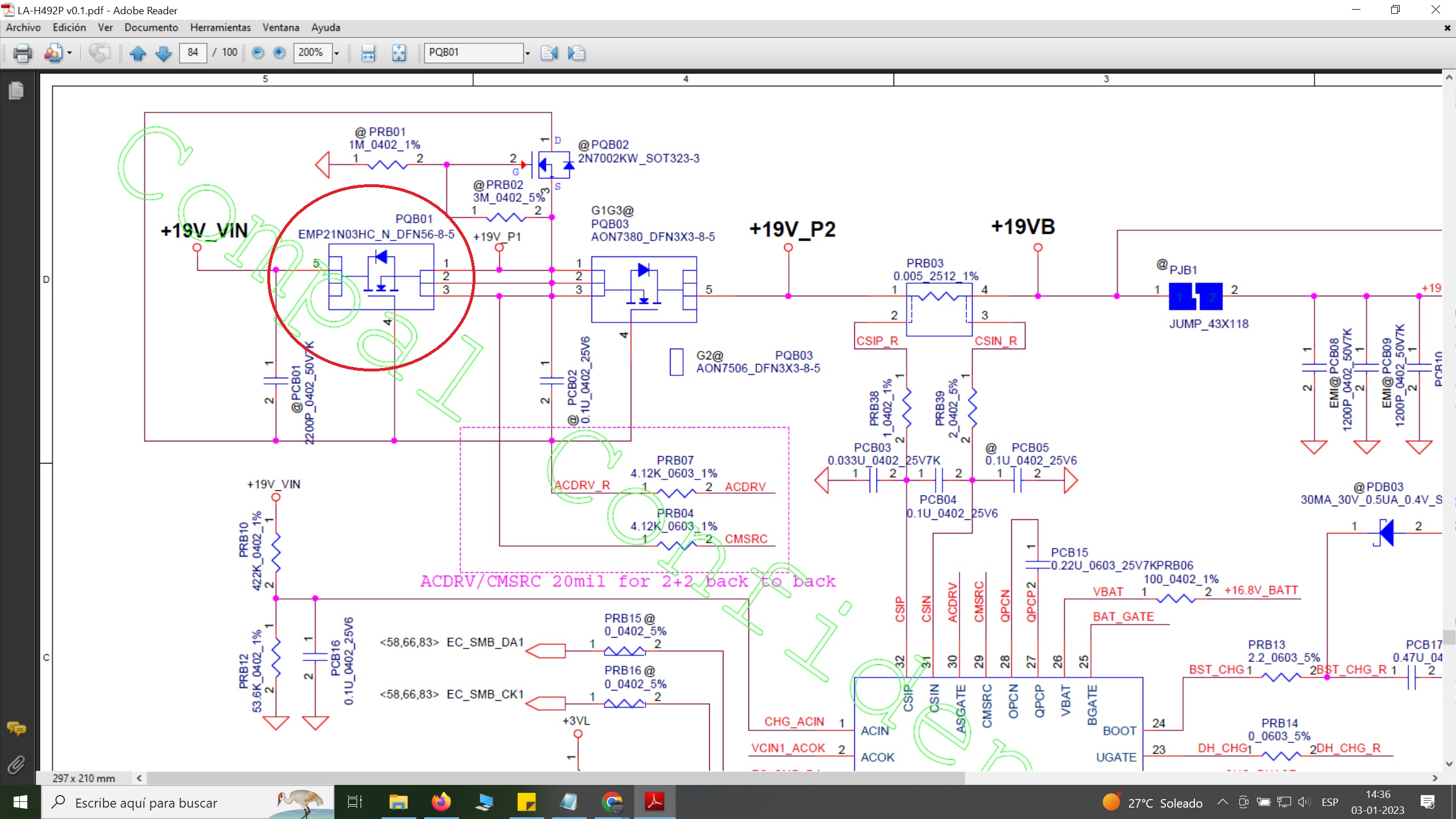The height and width of the screenshot is (819, 1456).
Task: Open the Documento menu
Action: 151,27
